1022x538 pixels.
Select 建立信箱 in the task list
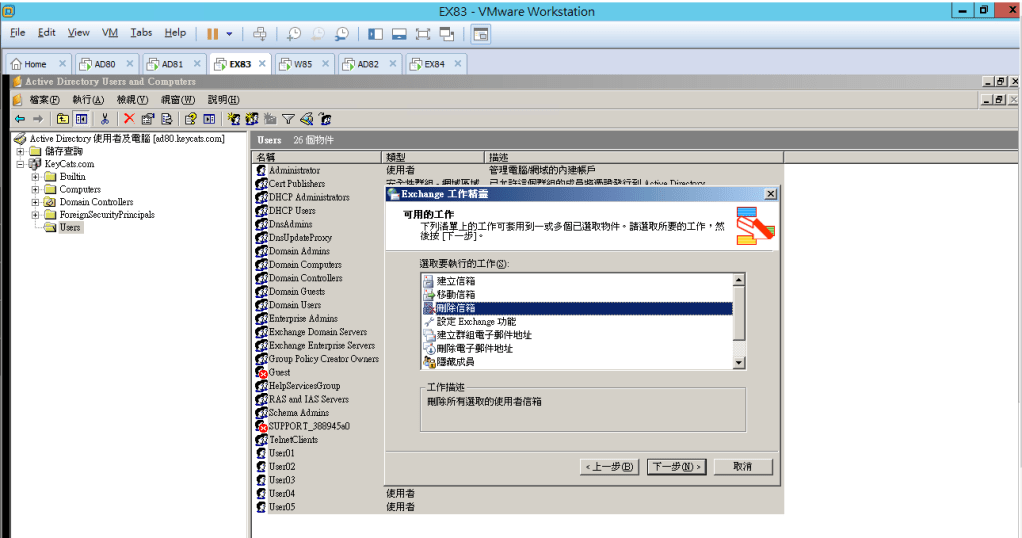click(456, 281)
